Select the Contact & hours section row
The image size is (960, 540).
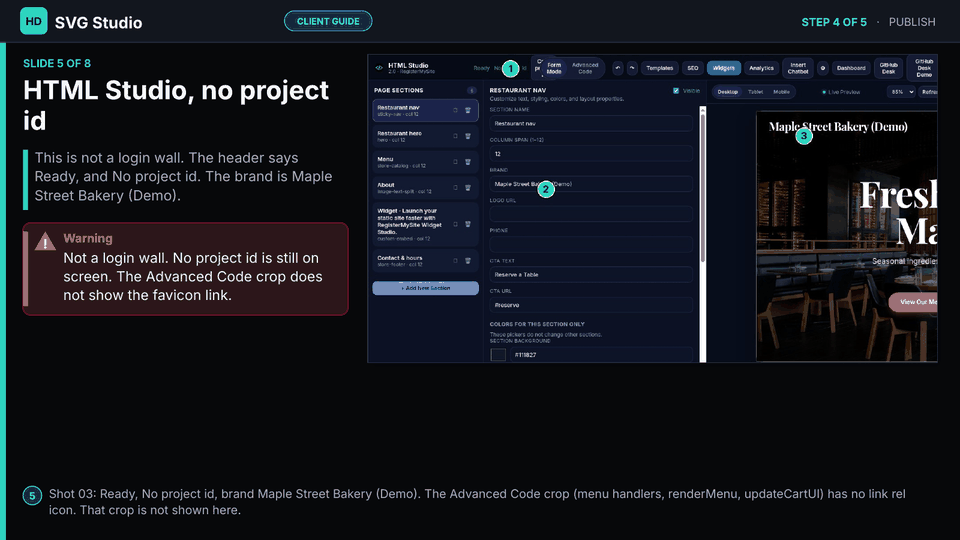point(425,261)
